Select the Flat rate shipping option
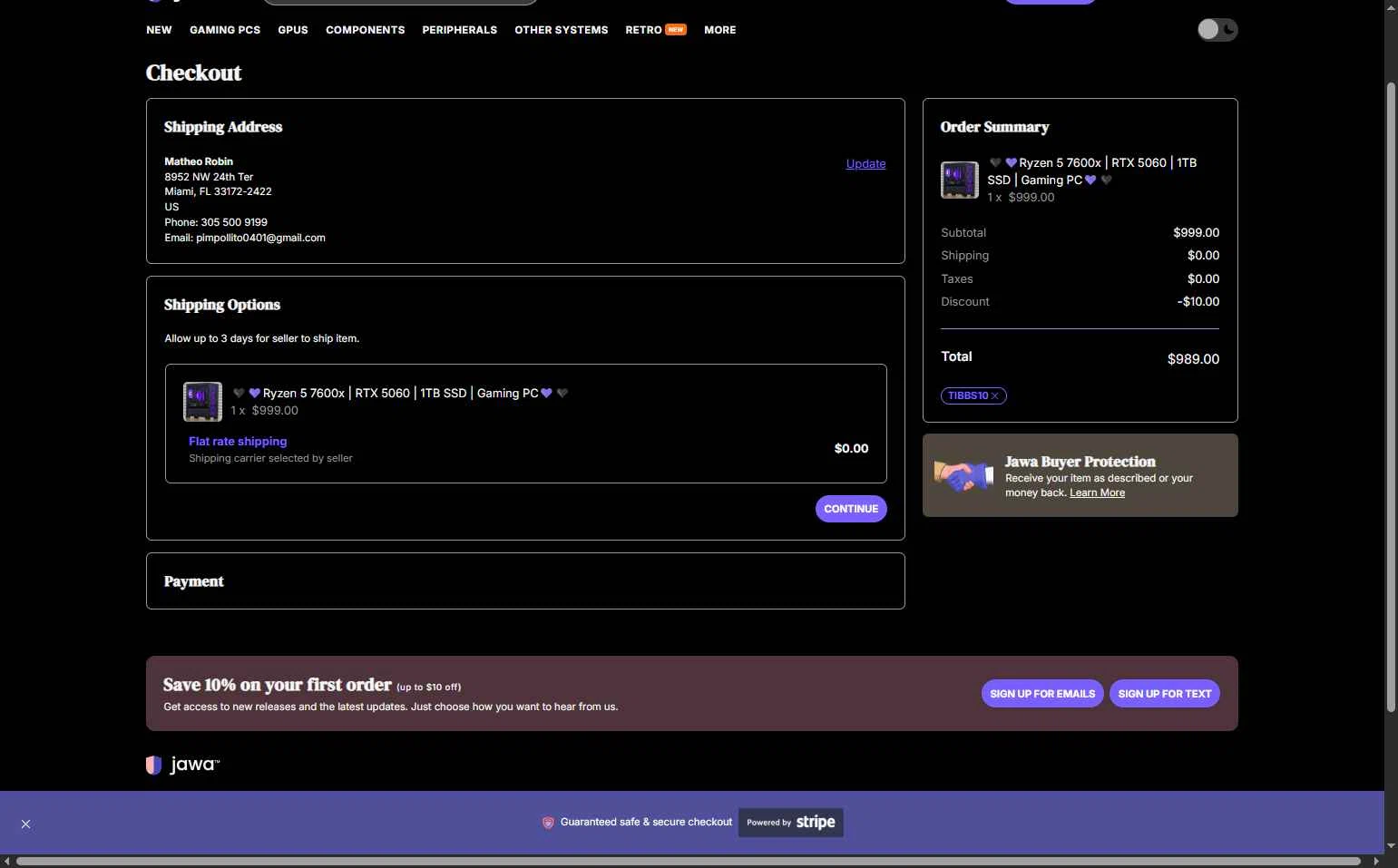This screenshot has width=1398, height=868. coord(238,441)
